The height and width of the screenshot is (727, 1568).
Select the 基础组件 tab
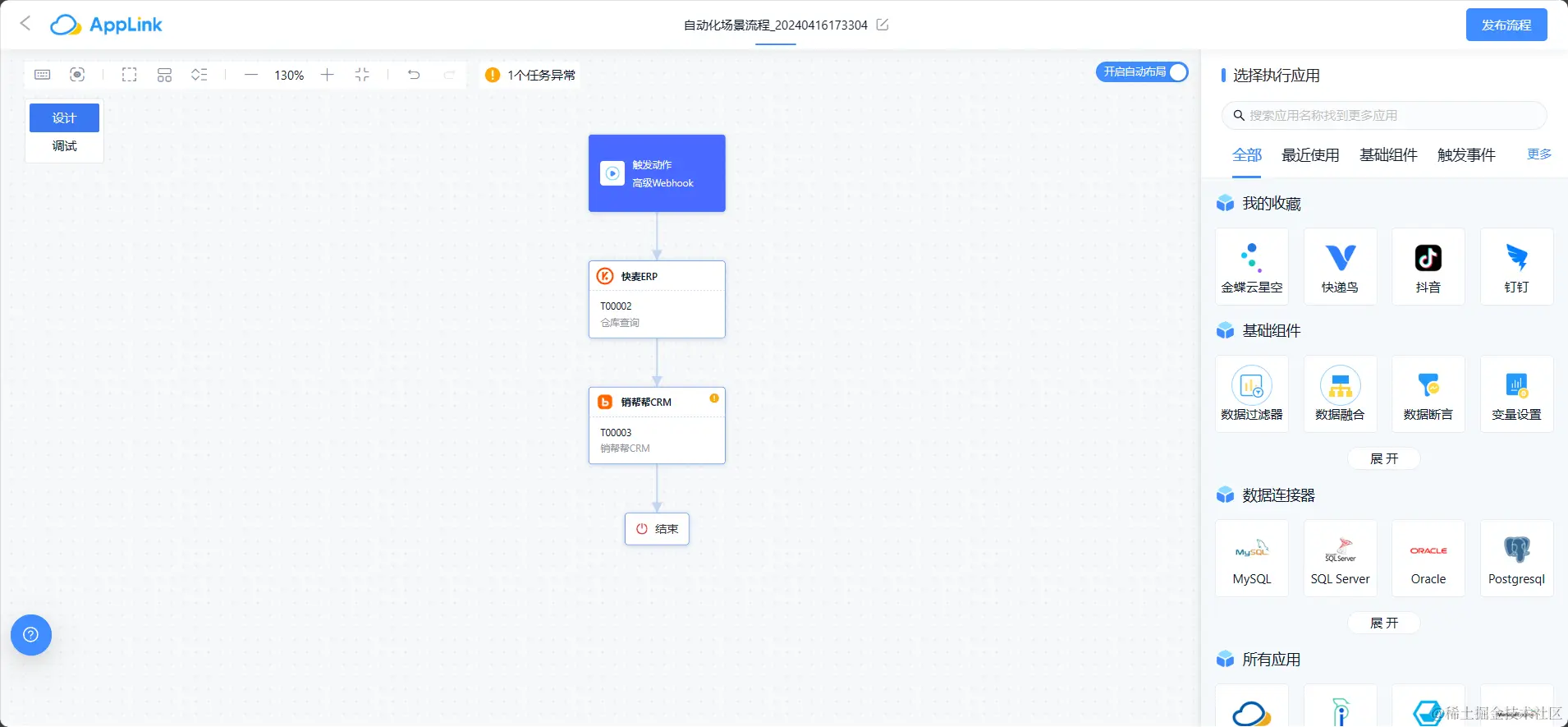click(x=1388, y=155)
